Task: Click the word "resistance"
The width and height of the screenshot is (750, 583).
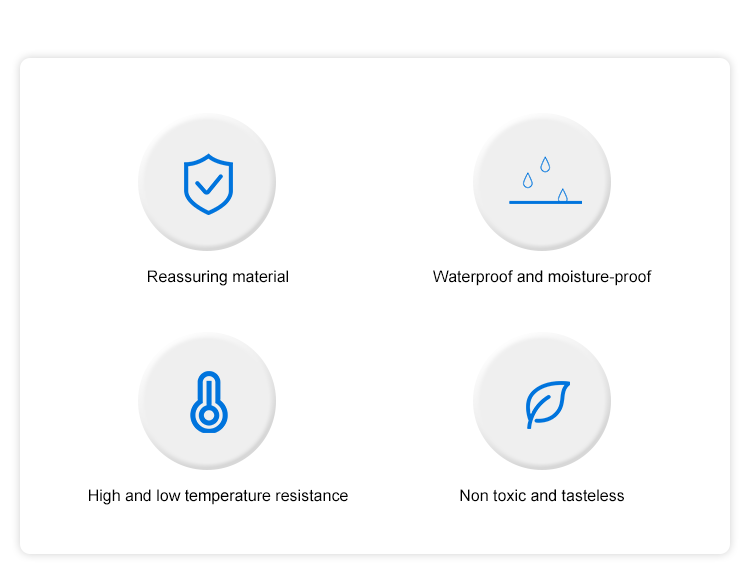Action: click(311, 496)
